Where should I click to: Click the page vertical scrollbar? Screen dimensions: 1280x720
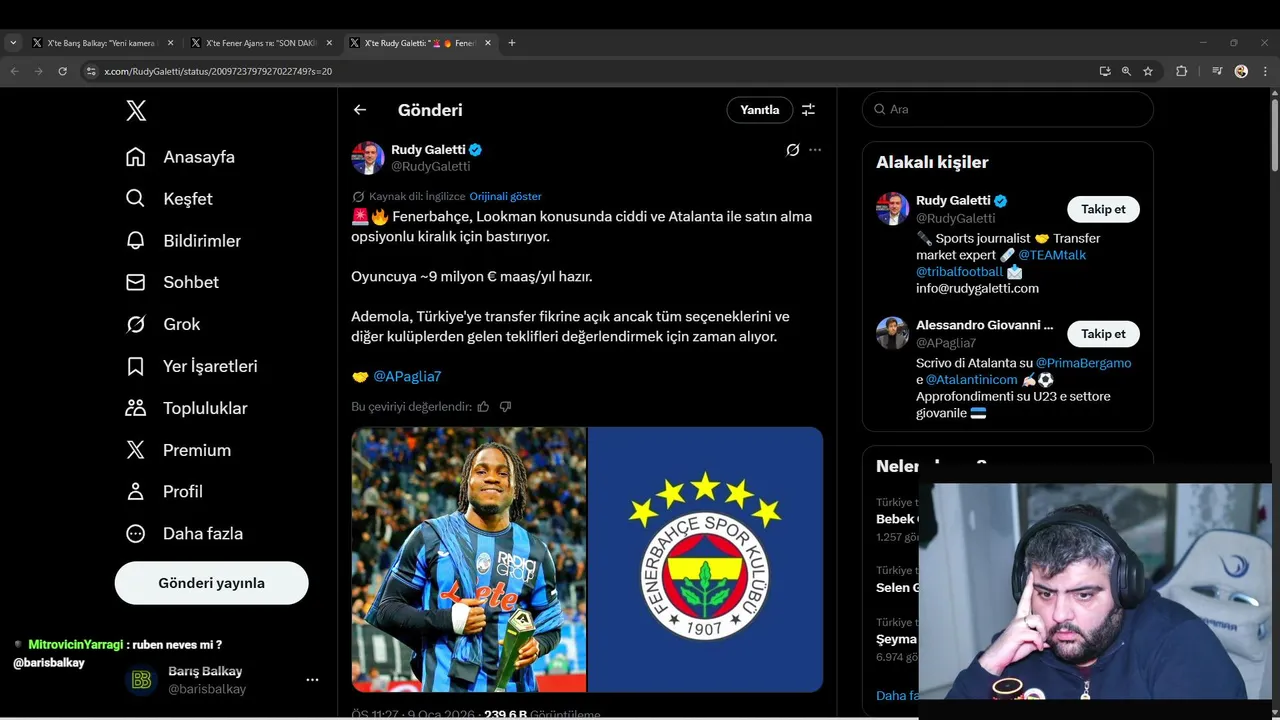(x=1275, y=135)
